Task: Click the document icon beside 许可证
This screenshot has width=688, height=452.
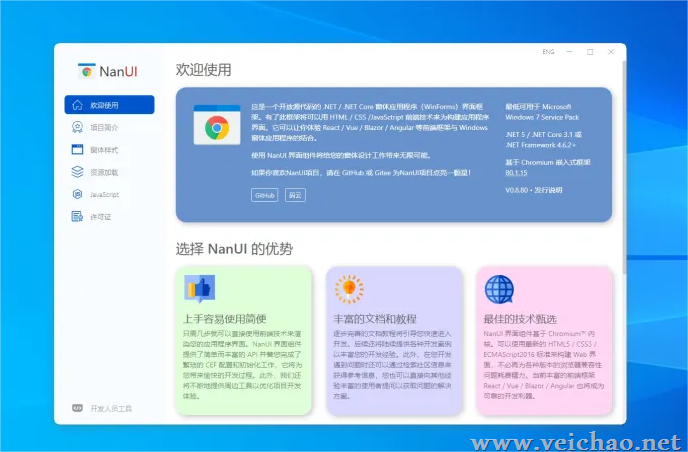Action: (77, 216)
